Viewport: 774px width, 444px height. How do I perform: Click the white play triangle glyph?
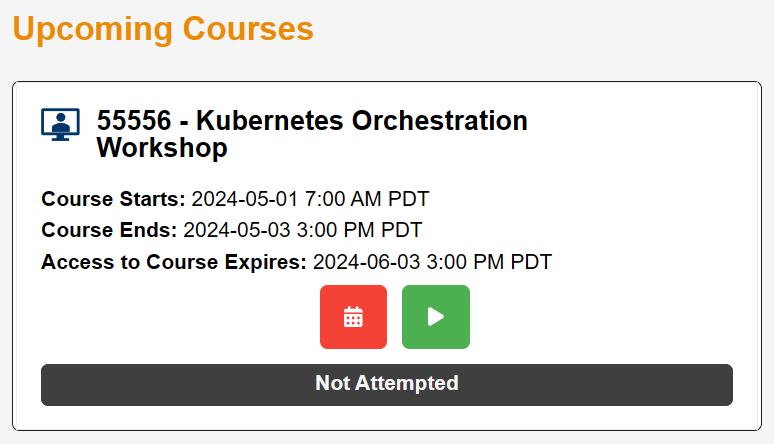[x=436, y=317]
